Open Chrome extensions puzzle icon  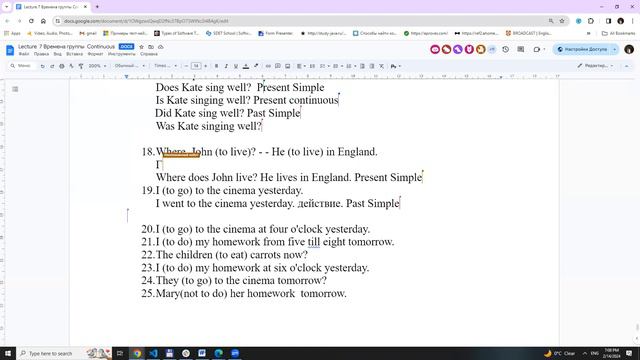[591, 21]
